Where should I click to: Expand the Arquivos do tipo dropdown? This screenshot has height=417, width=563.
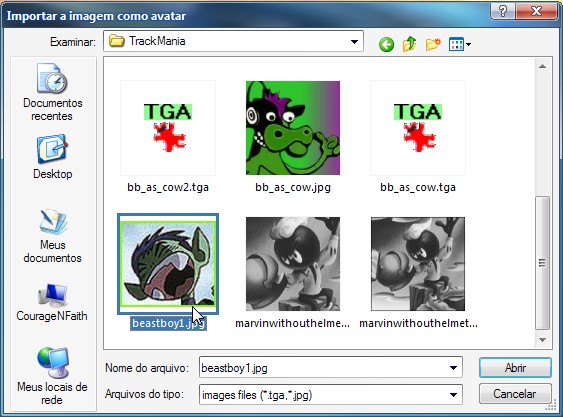pos(453,395)
